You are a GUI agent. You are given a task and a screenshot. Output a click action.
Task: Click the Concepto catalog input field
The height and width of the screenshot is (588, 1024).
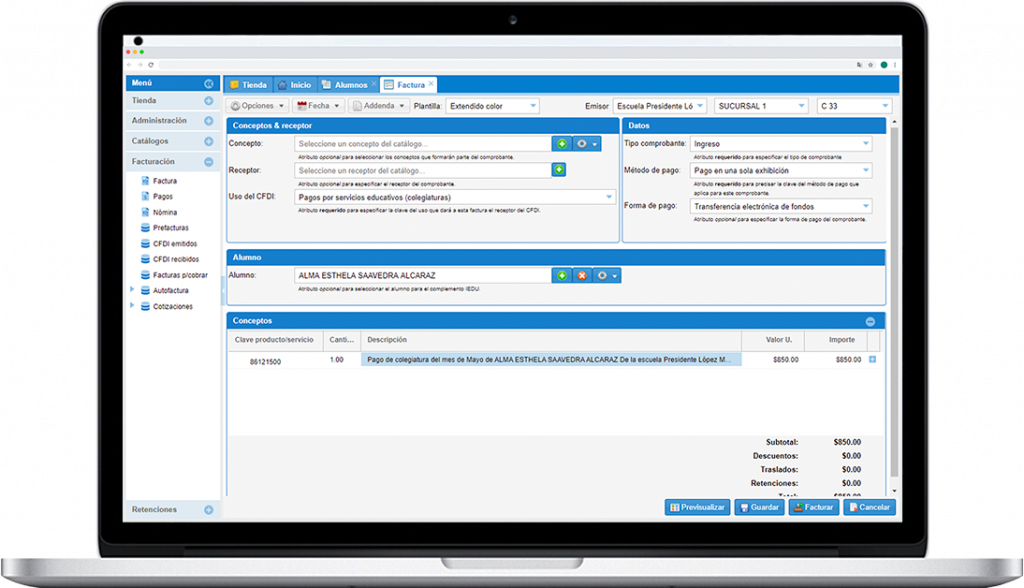tap(422, 144)
